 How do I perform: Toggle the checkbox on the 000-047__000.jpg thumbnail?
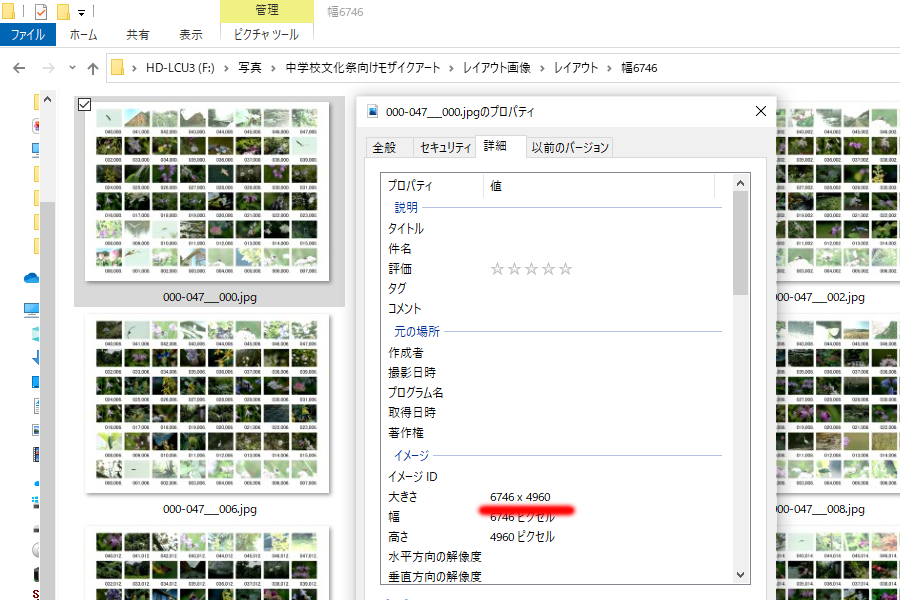[84, 104]
